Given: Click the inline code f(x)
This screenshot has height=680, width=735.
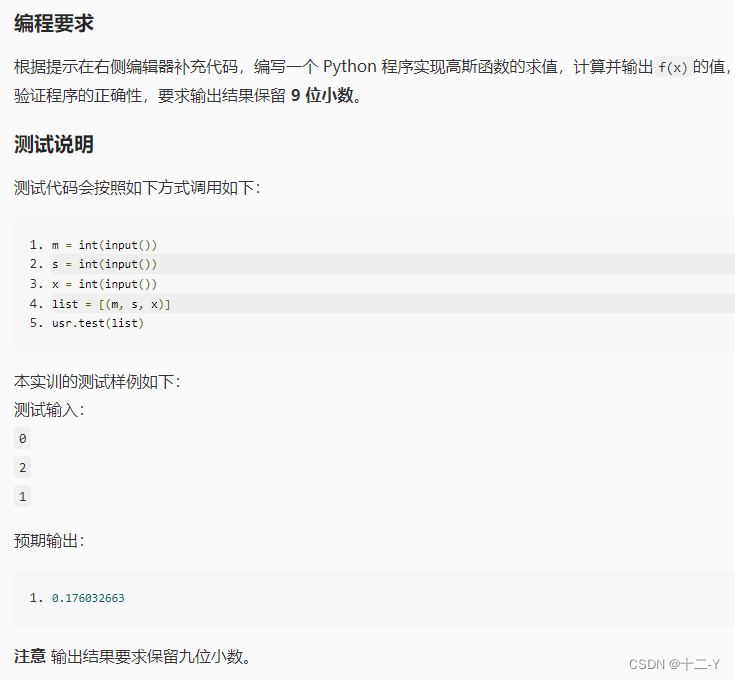Looking at the screenshot, I should [673, 67].
